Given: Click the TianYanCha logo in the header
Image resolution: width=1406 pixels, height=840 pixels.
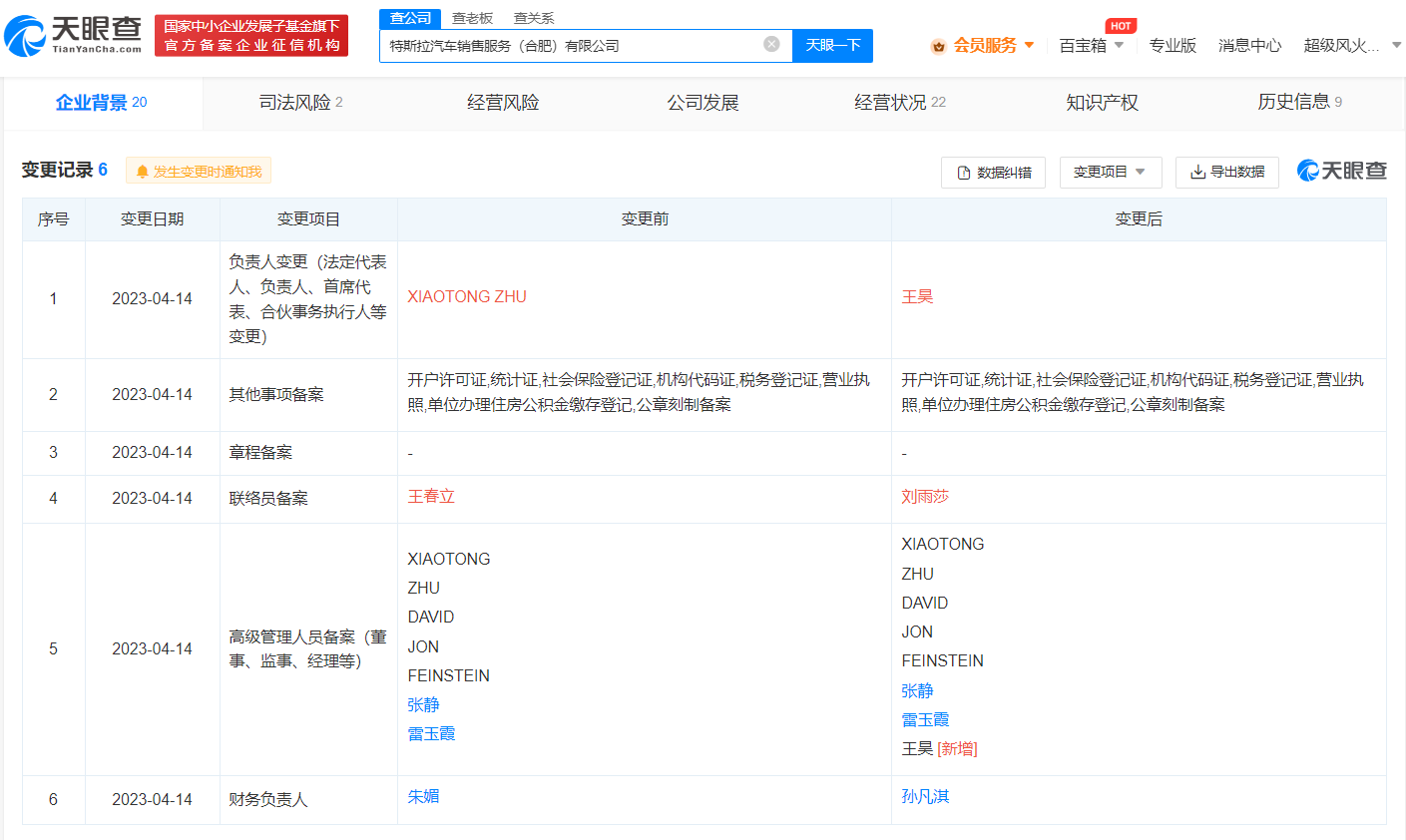Looking at the screenshot, I should tap(74, 35).
